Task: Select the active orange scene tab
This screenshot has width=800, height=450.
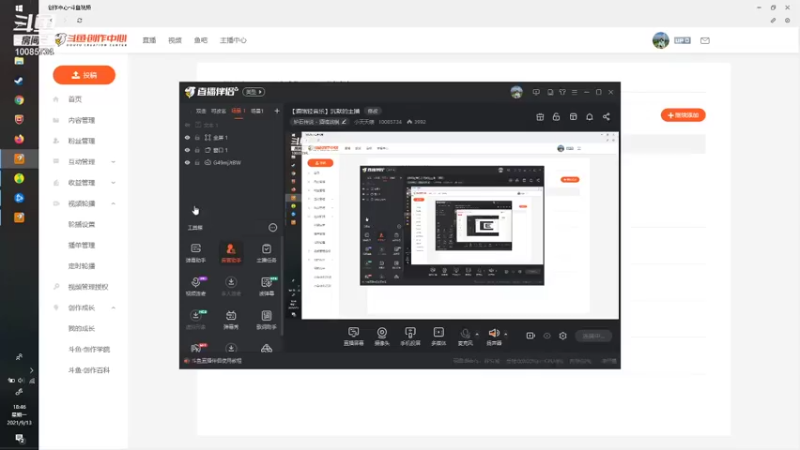Action: [x=238, y=111]
